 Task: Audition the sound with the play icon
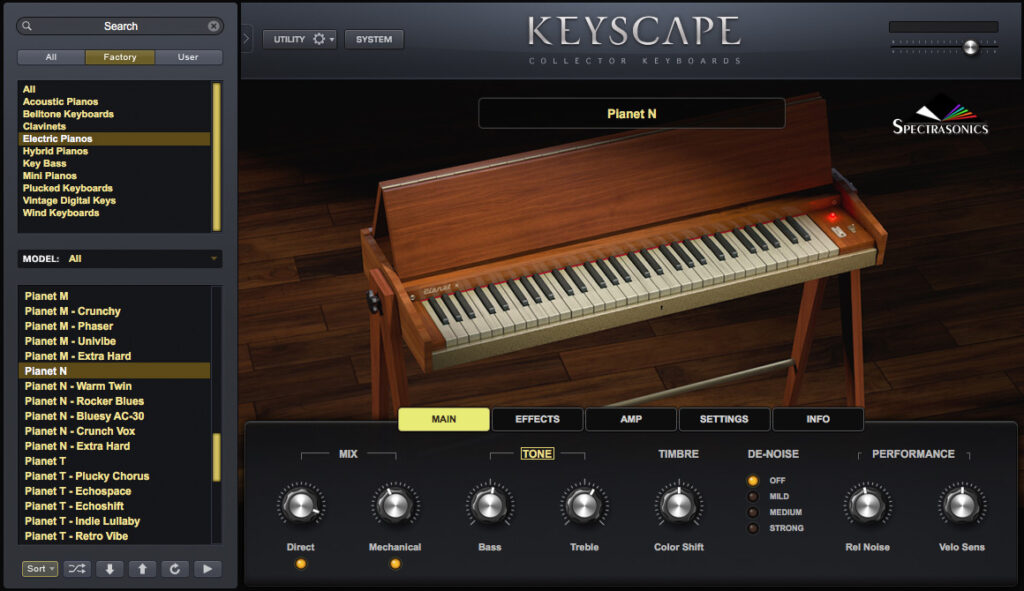(209, 568)
